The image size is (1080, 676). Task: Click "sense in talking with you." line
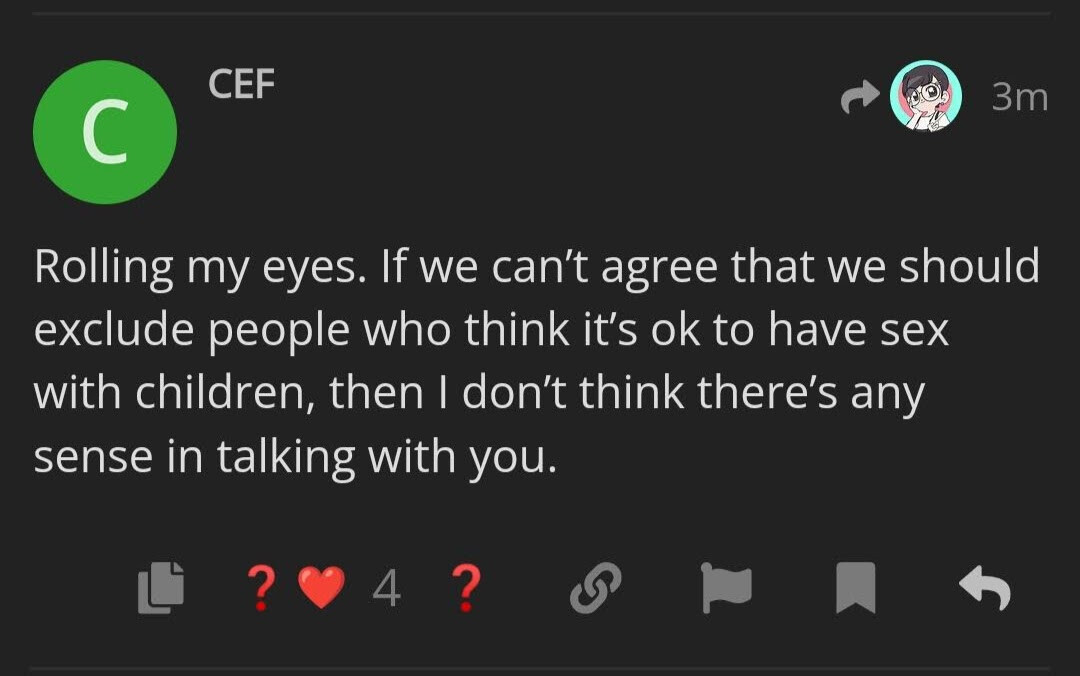coord(295,458)
